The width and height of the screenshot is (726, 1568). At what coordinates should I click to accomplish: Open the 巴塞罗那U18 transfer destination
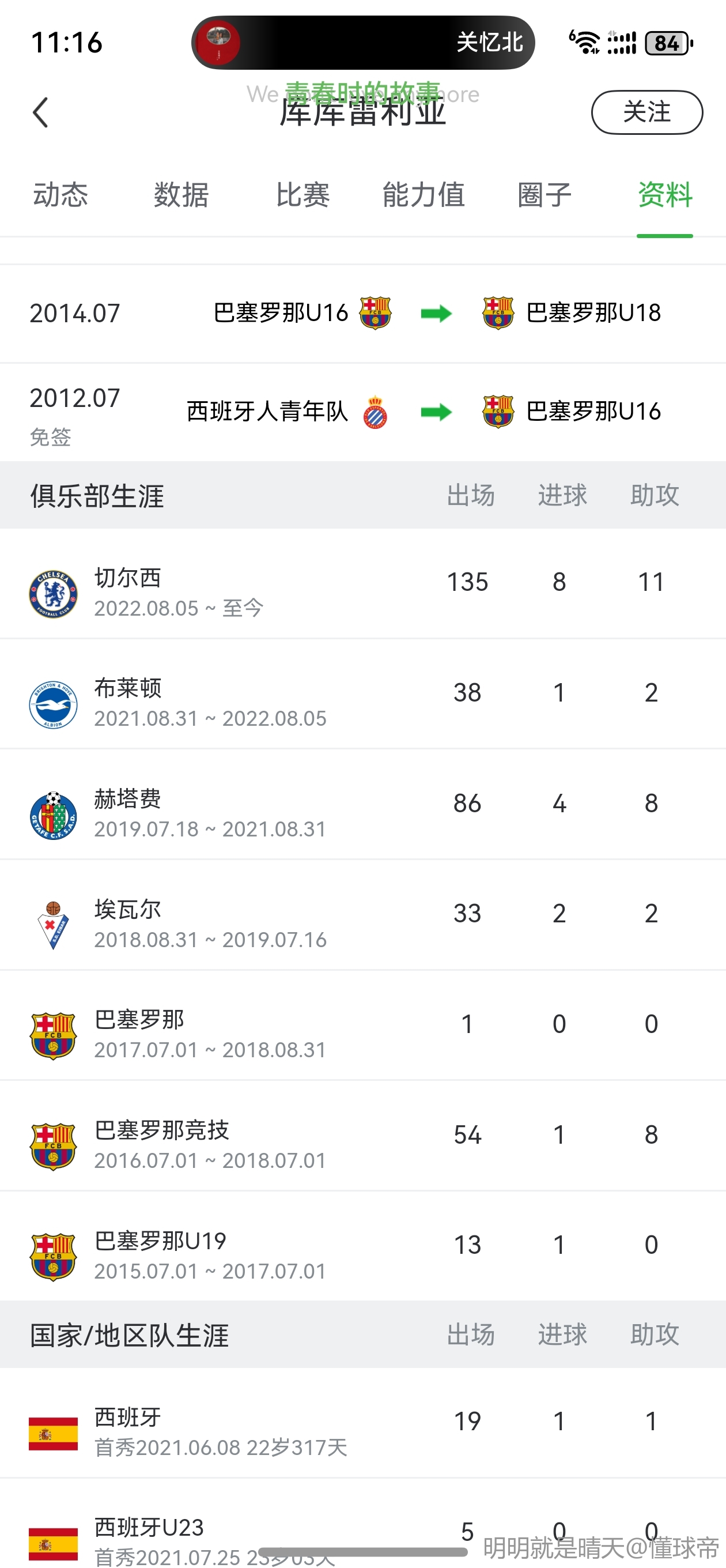coord(592,313)
